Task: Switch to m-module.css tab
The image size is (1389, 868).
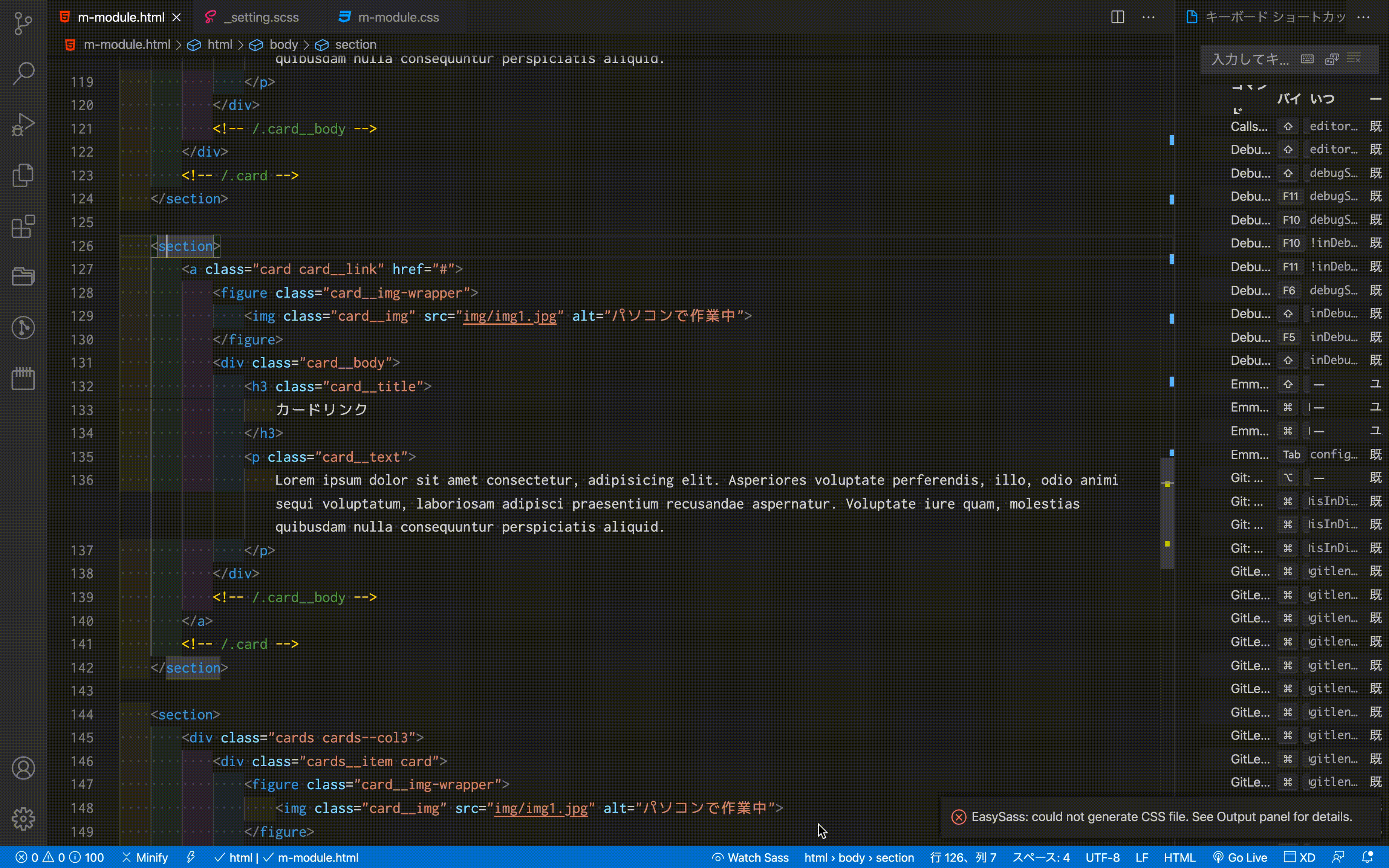Action: 398,17
